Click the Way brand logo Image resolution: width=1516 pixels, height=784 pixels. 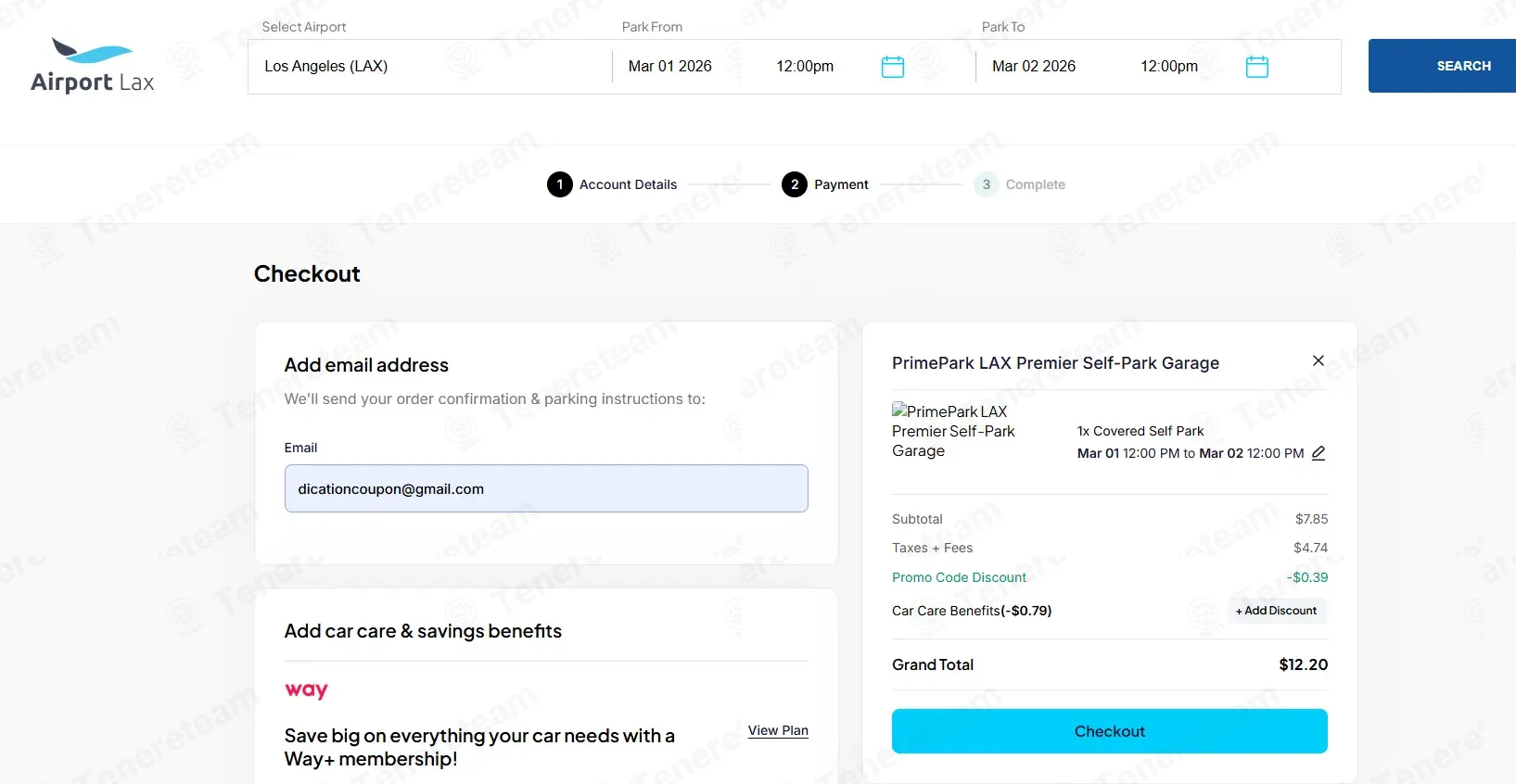306,690
